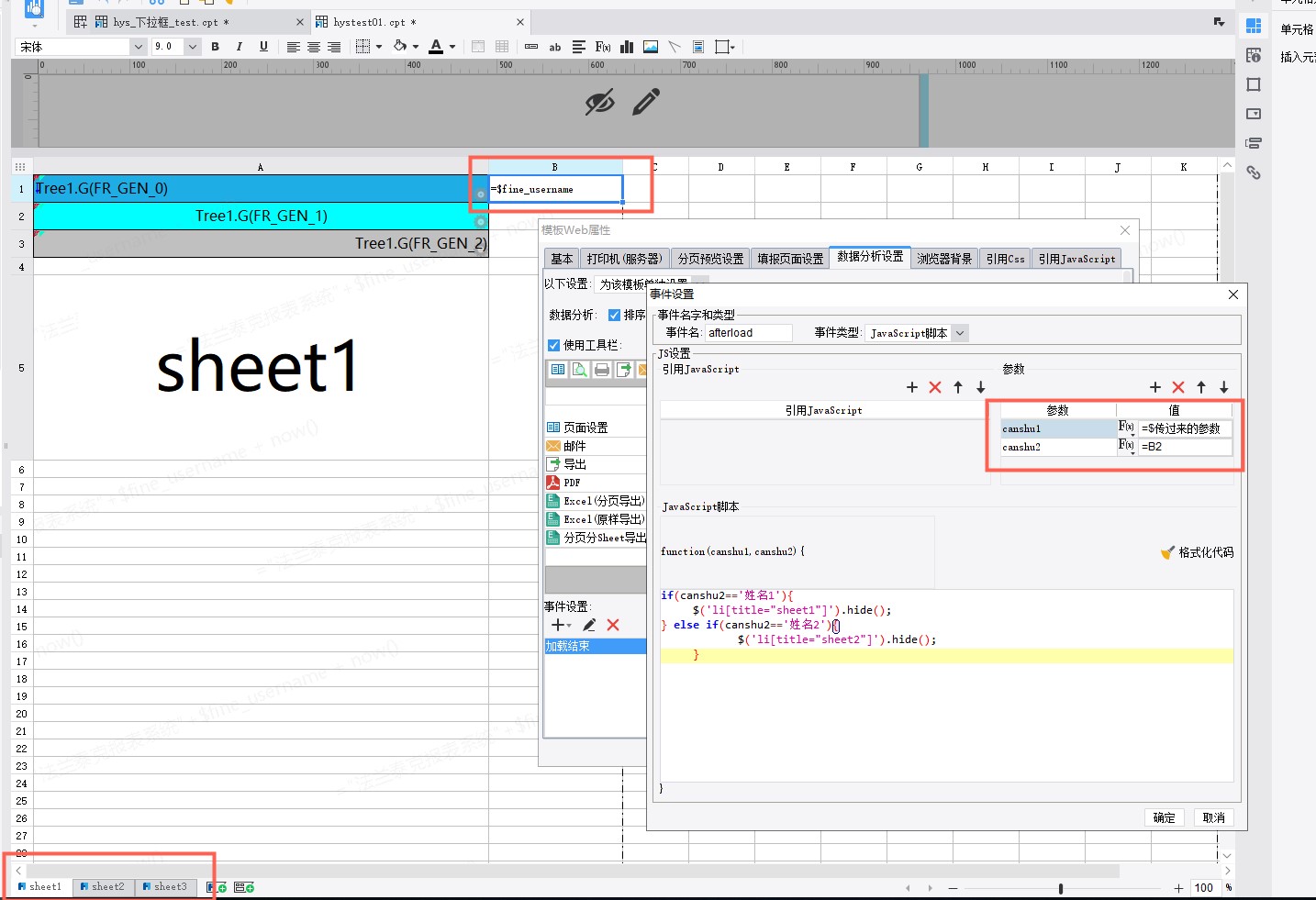This screenshot has height=900, width=1316.
Task: Delete selected parameter with red X
Action: tap(1178, 387)
